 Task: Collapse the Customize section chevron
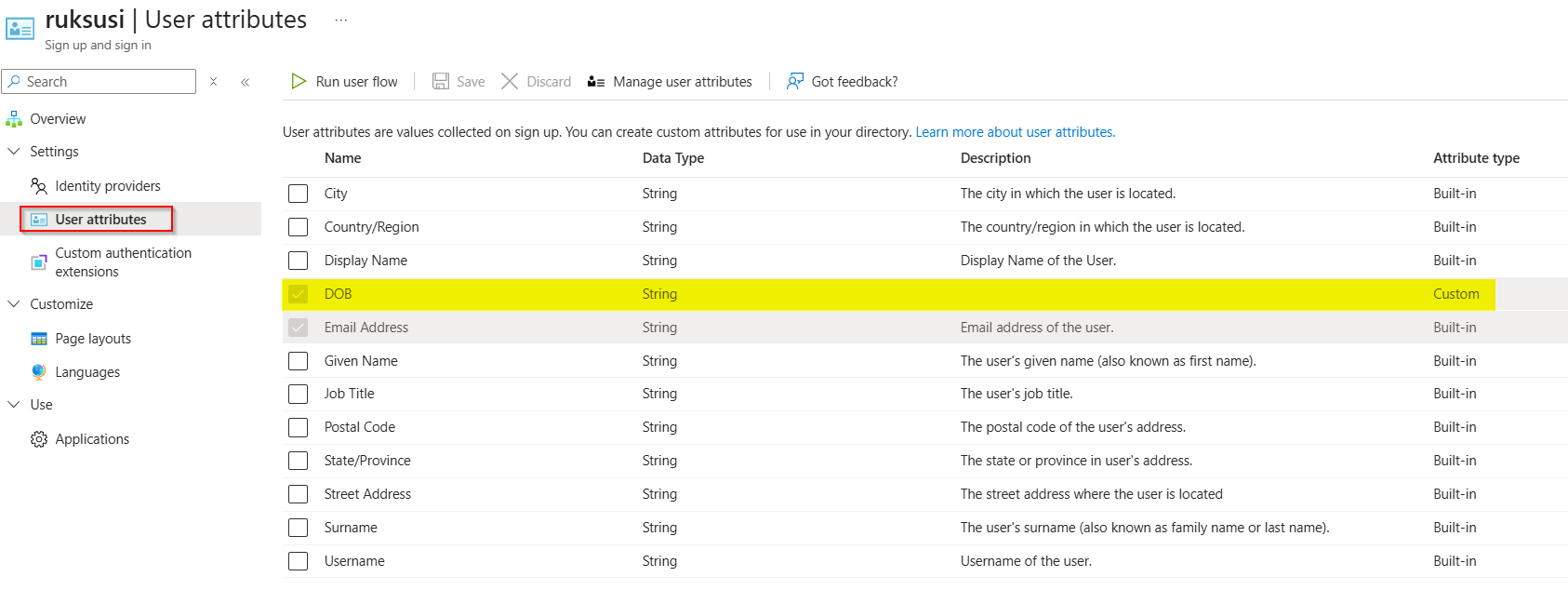coord(14,304)
